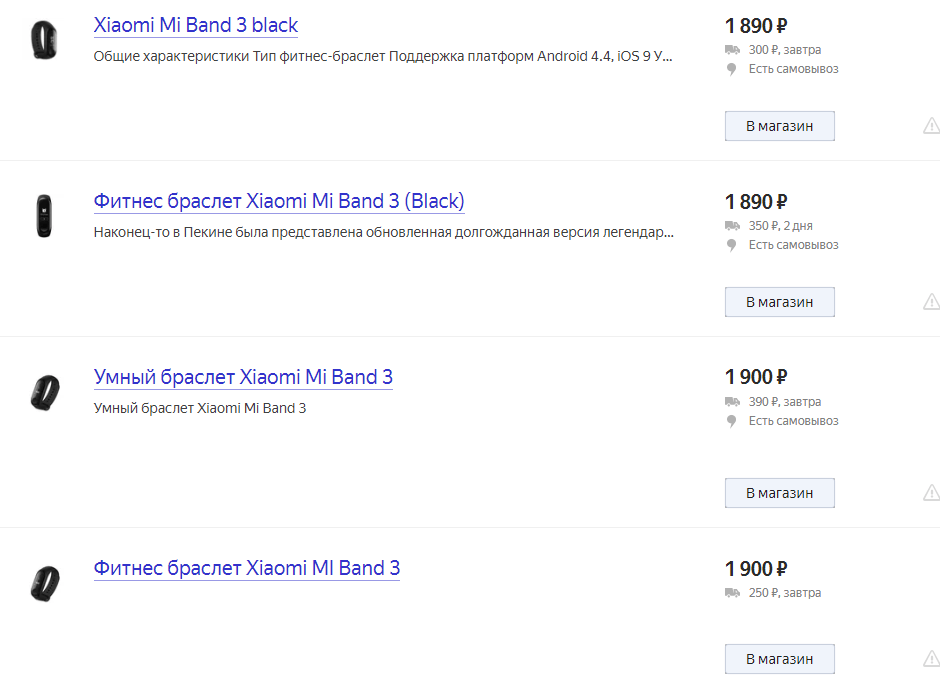This screenshot has width=940, height=683.
Task: Click pickup pin icon for Умный браслет offer
Action: [x=732, y=422]
